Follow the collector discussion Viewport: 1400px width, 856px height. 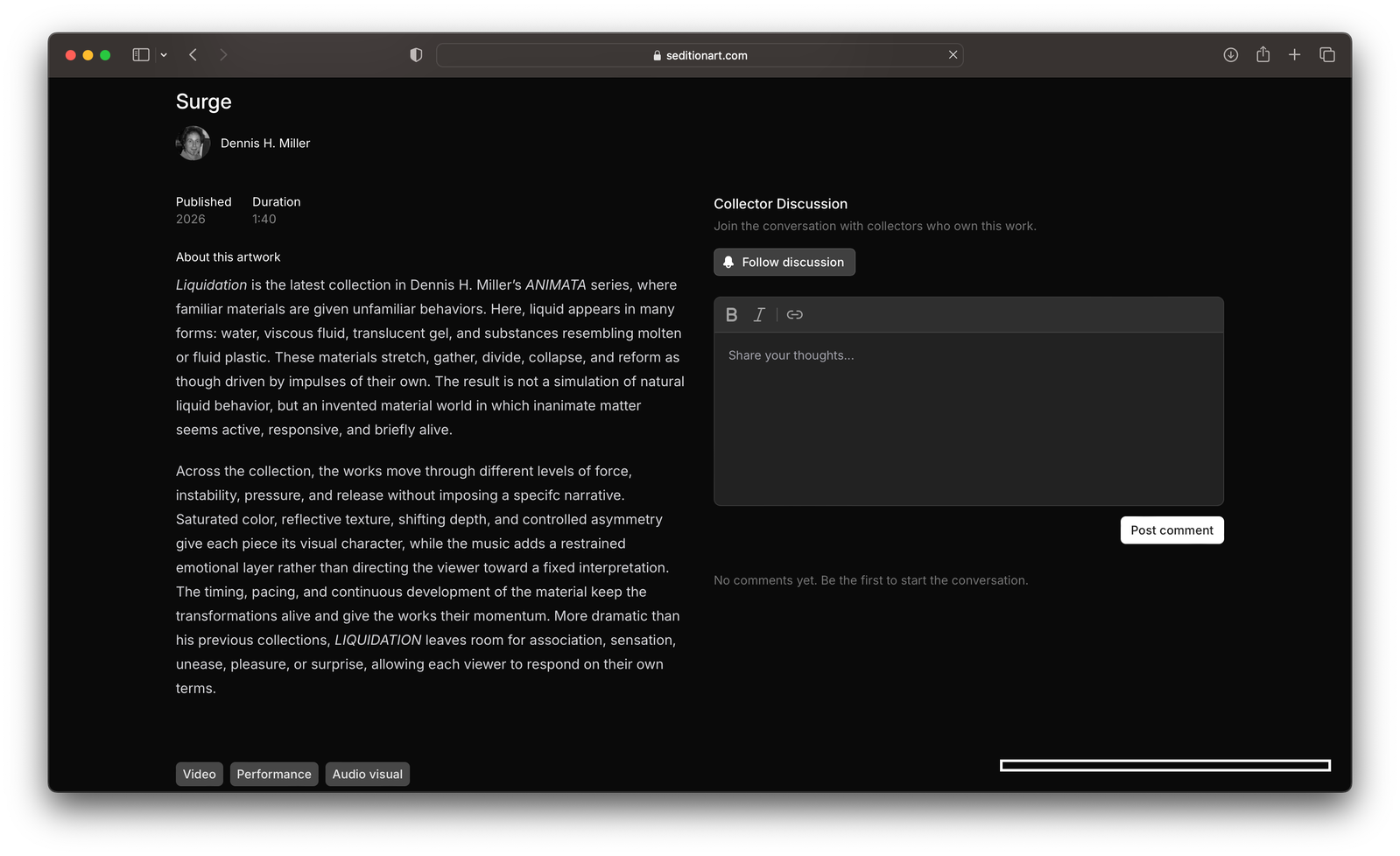coord(784,263)
